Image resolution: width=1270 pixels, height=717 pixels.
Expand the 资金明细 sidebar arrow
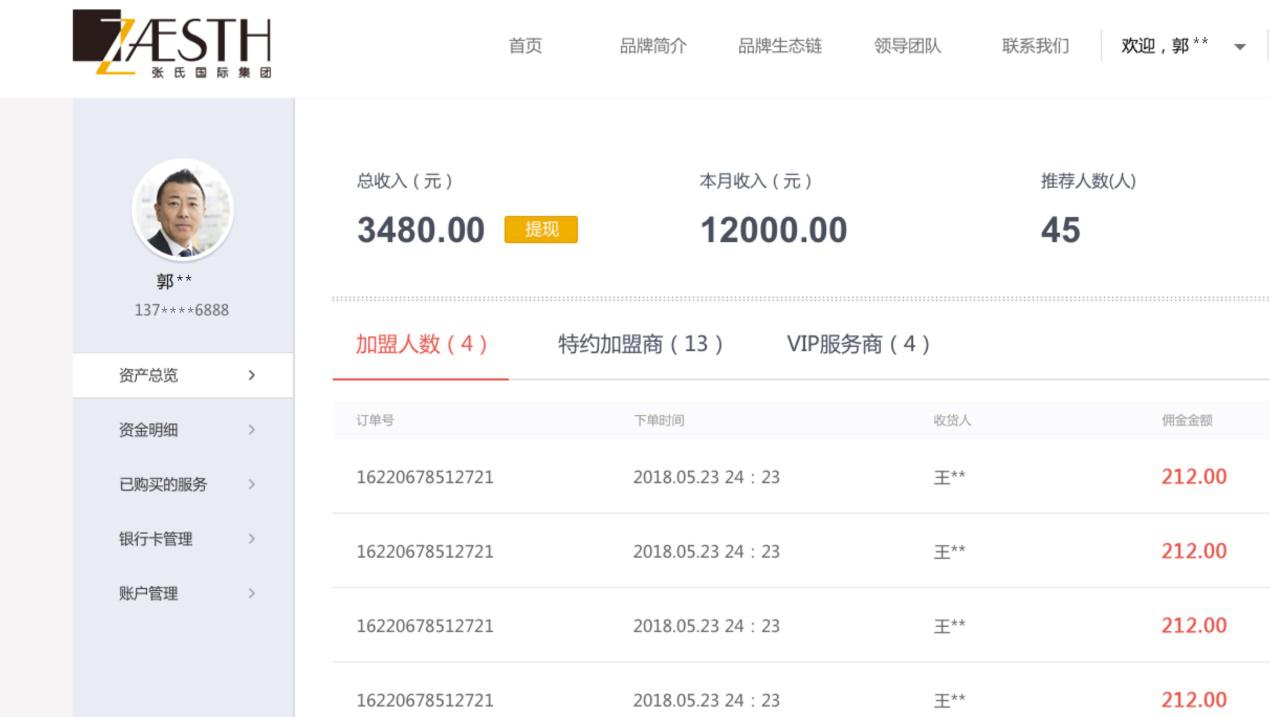click(252, 430)
